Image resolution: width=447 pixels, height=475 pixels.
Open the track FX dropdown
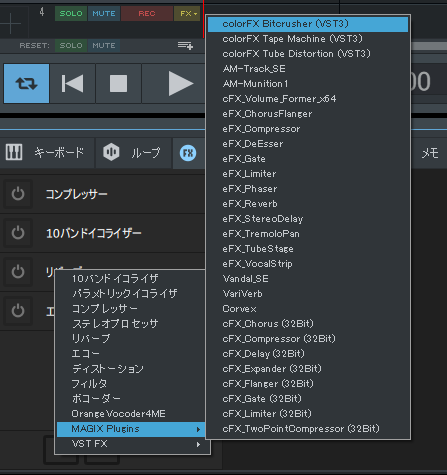click(x=188, y=14)
